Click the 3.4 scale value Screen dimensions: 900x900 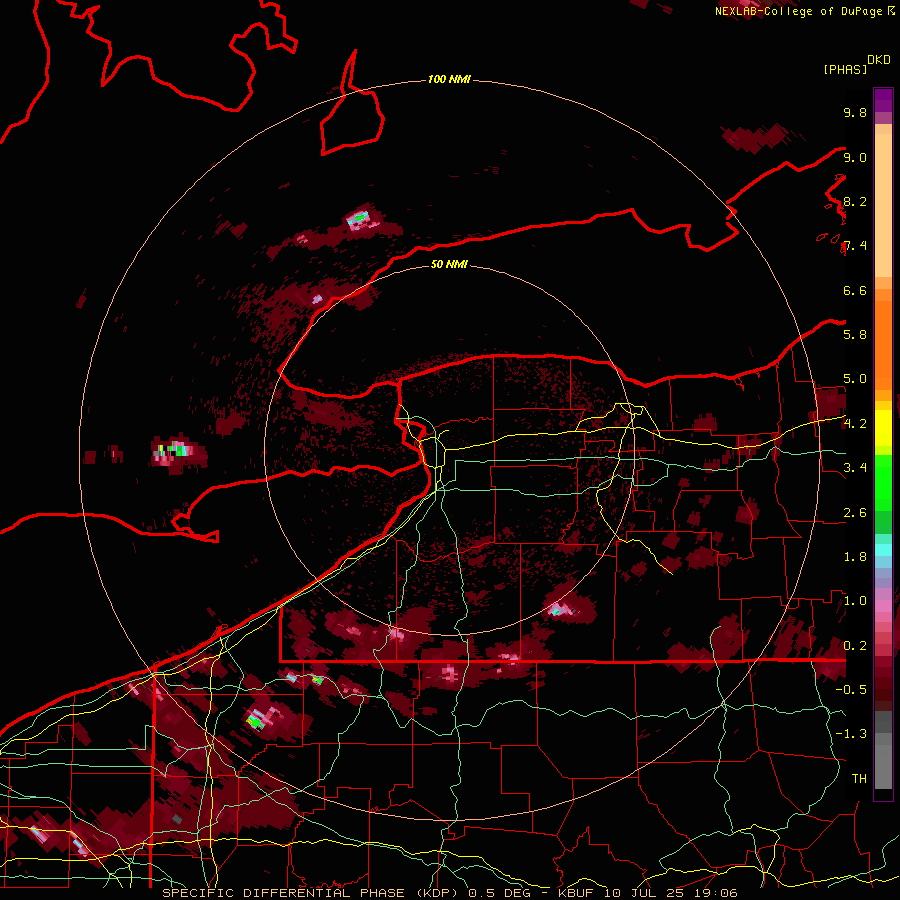[855, 467]
